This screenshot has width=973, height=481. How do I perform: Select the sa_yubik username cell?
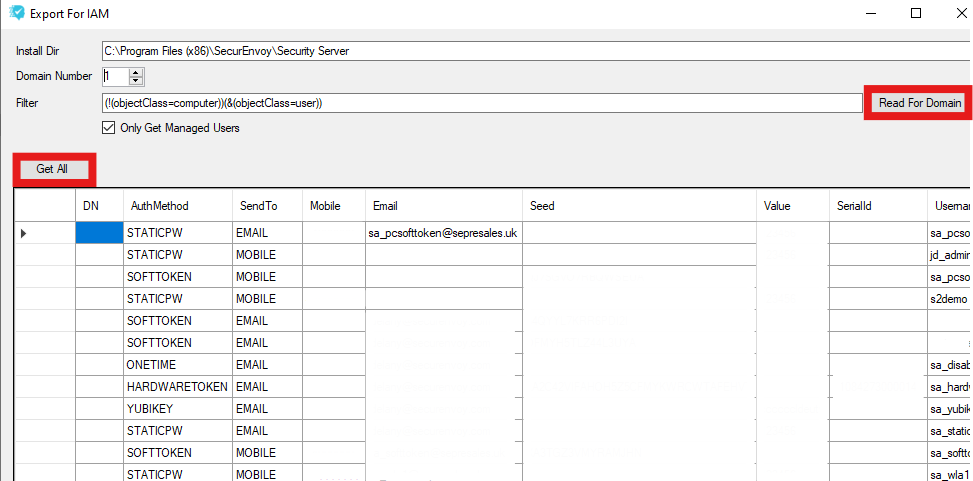pyautogui.click(x=948, y=408)
